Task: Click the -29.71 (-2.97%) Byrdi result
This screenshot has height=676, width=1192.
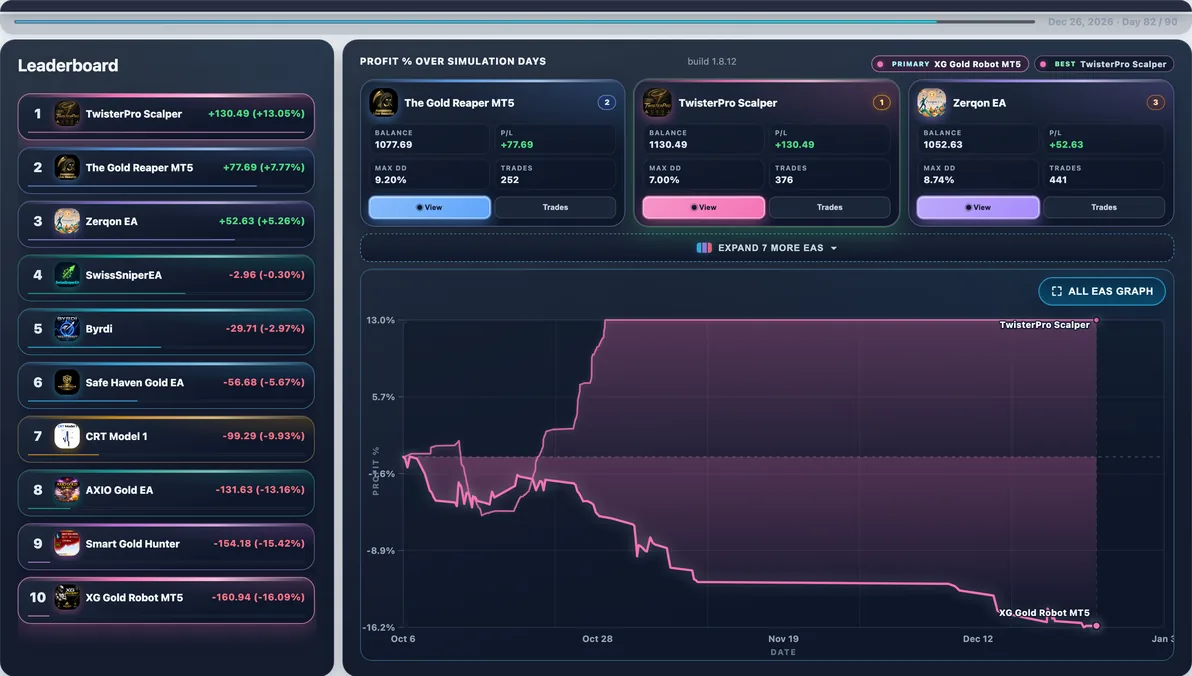Action: (x=265, y=328)
